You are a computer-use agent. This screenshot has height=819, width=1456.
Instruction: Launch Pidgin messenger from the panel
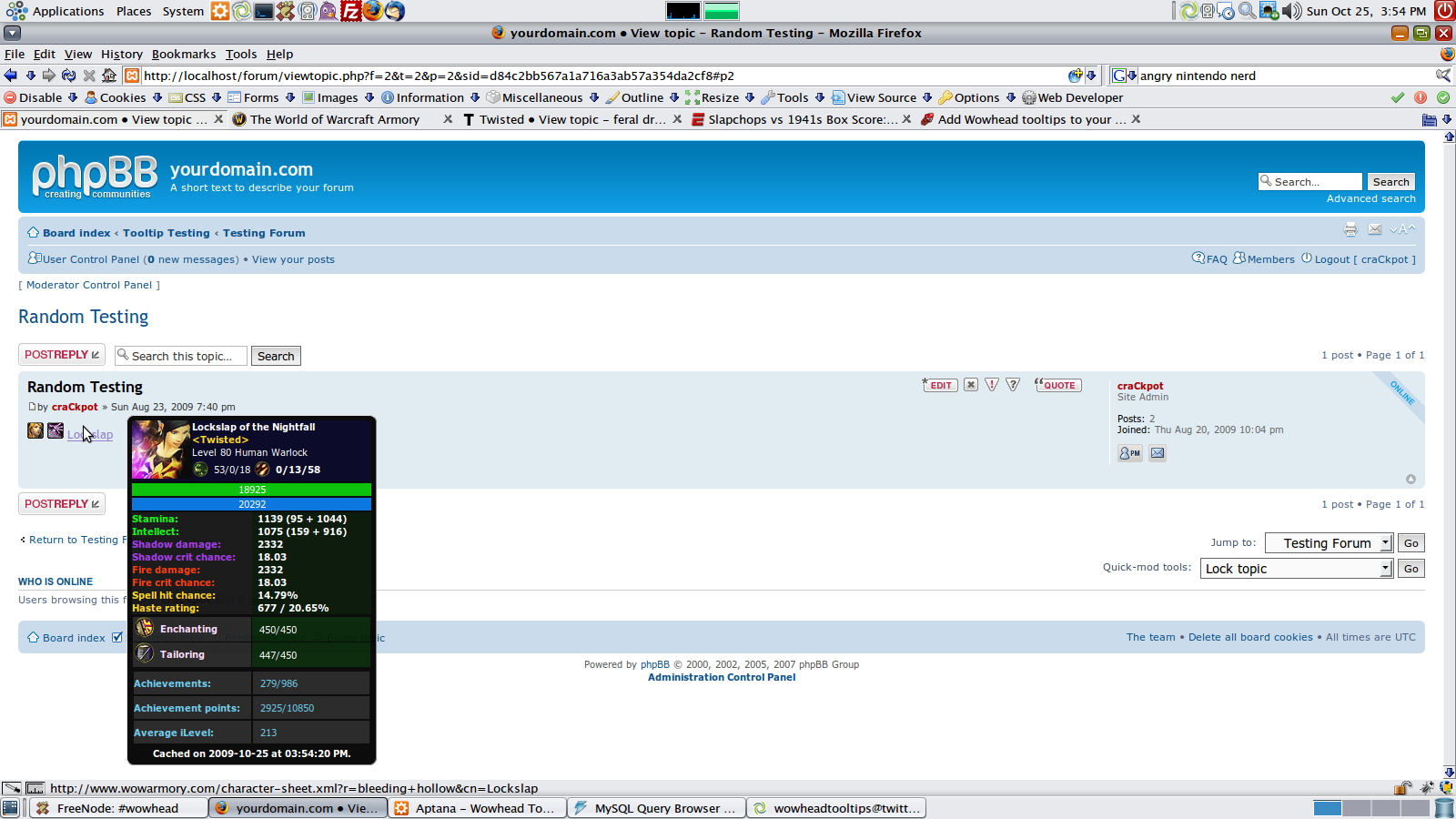point(329,11)
